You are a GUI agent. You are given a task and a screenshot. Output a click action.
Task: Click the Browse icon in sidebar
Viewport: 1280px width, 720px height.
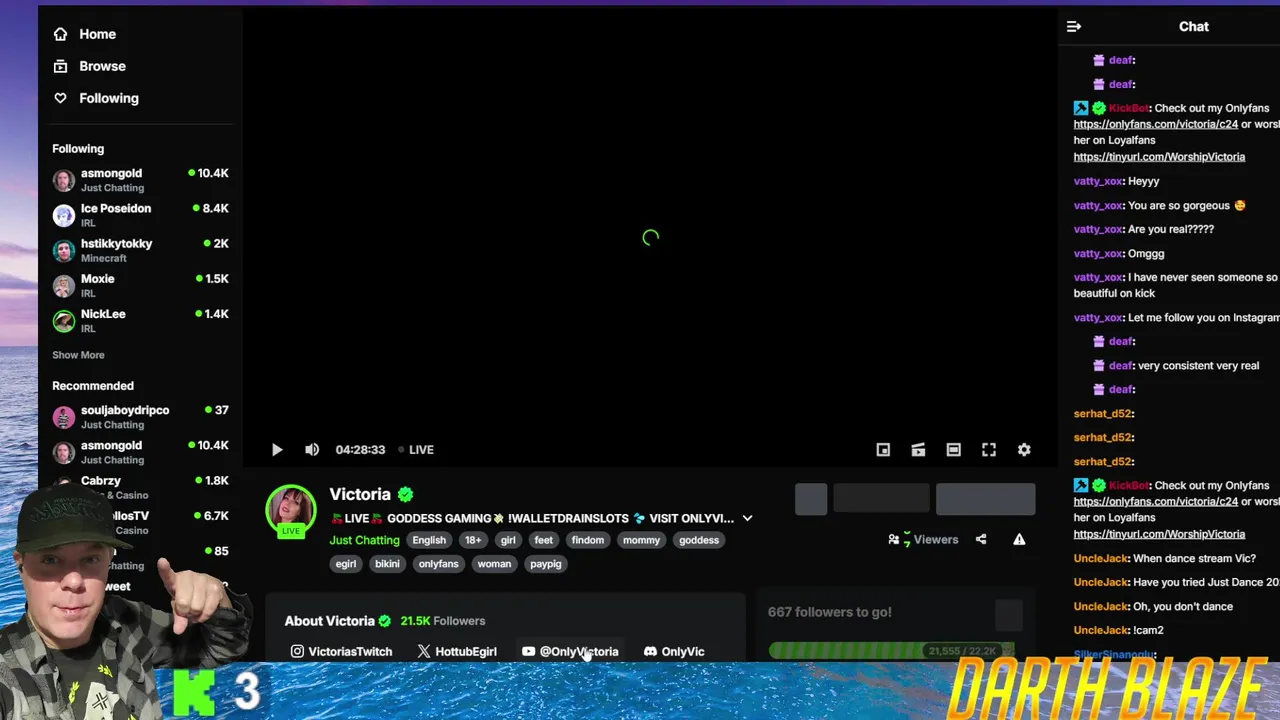click(x=60, y=66)
